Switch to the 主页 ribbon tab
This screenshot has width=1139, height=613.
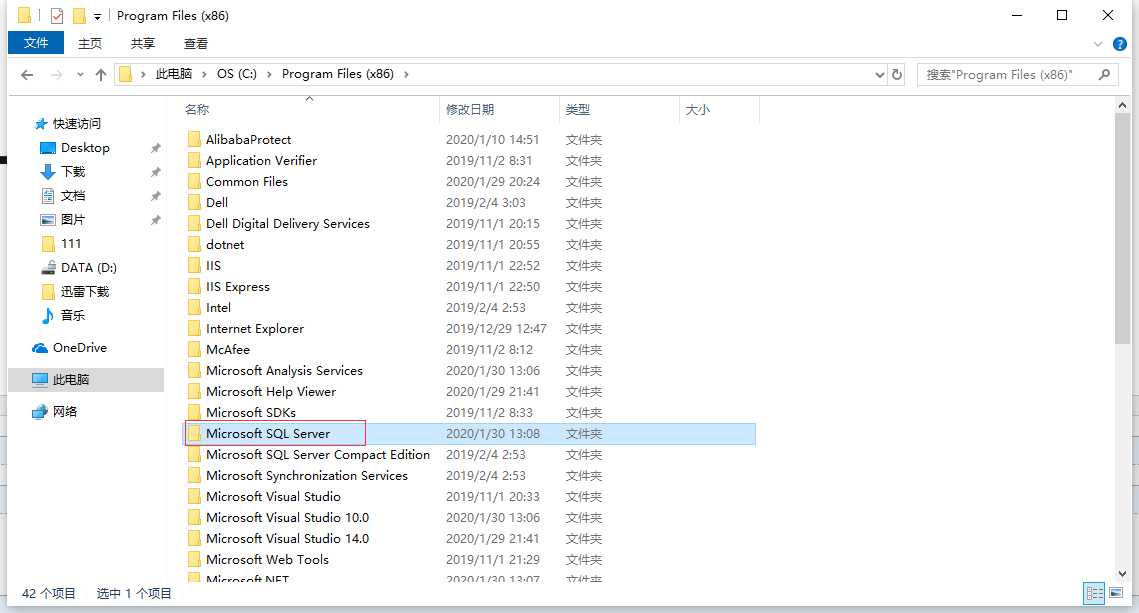coord(90,44)
